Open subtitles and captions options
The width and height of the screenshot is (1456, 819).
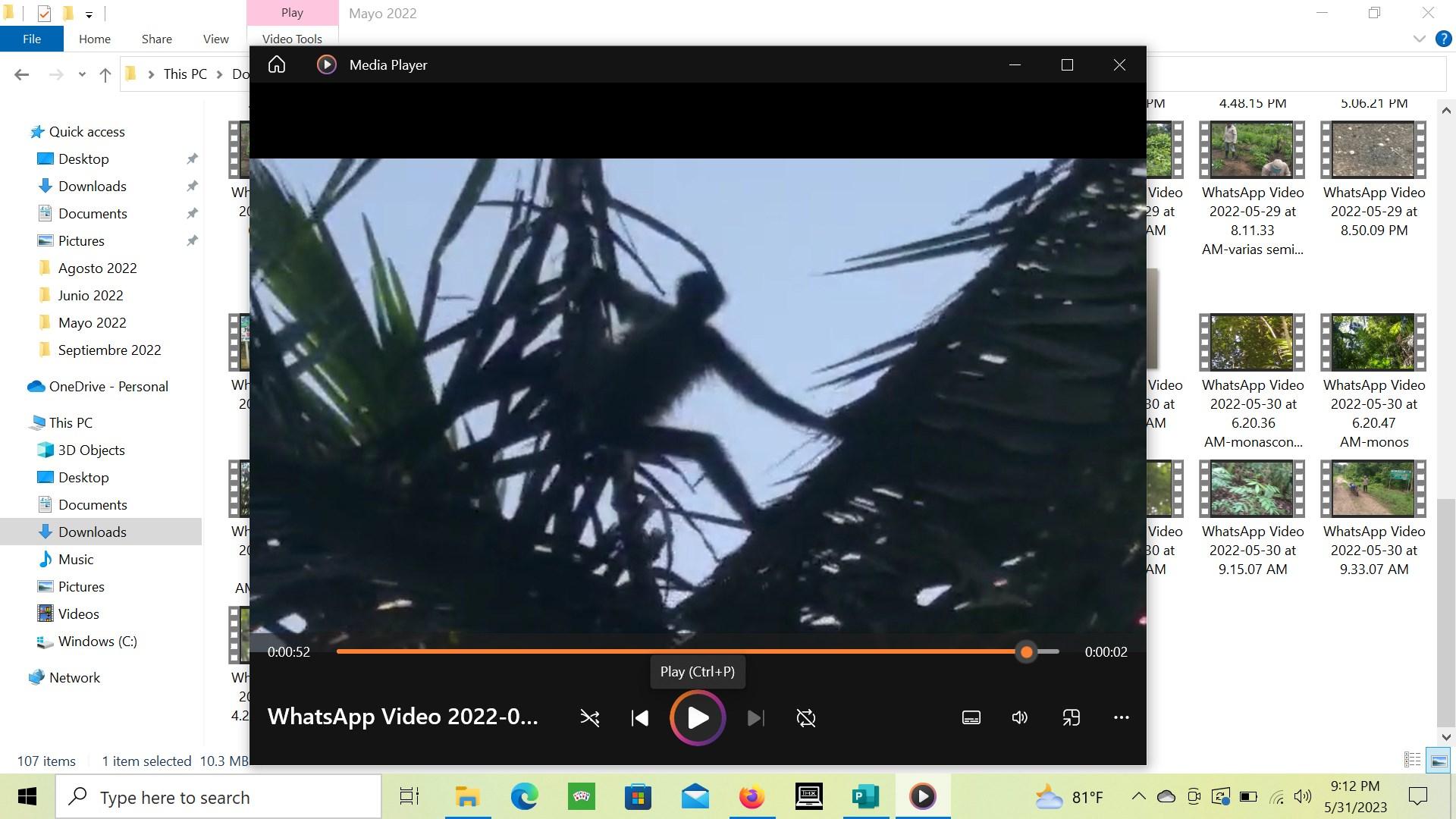tap(971, 717)
